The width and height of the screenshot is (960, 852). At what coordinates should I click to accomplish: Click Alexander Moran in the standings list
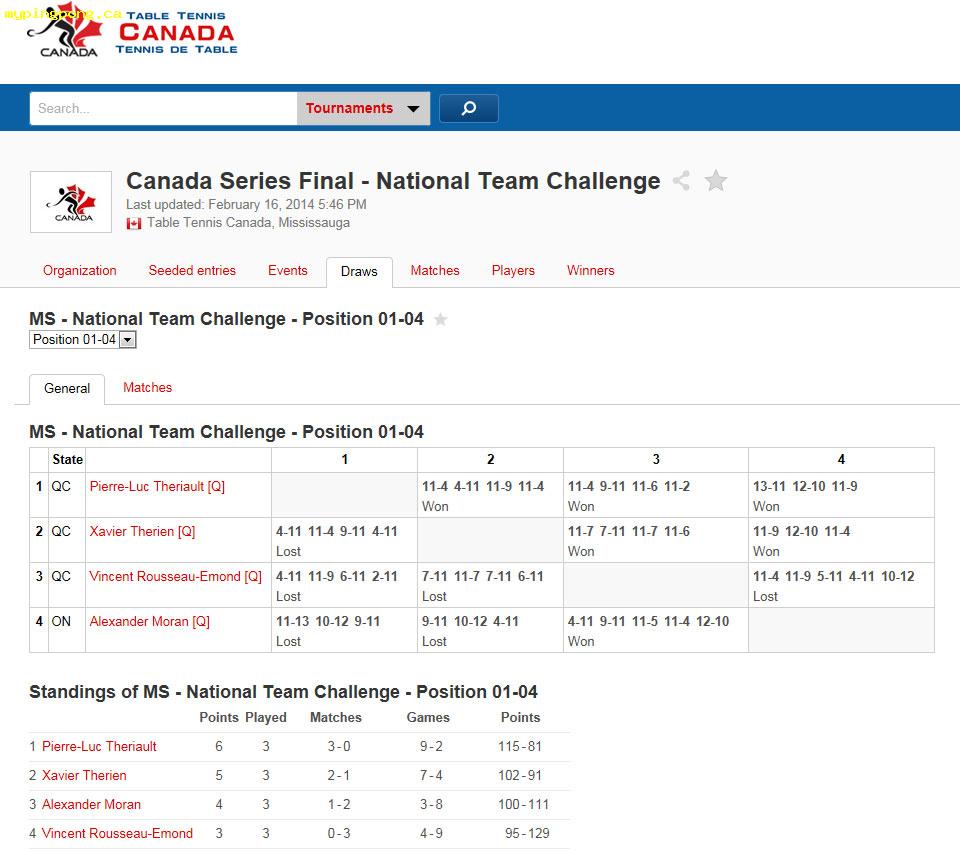(91, 804)
